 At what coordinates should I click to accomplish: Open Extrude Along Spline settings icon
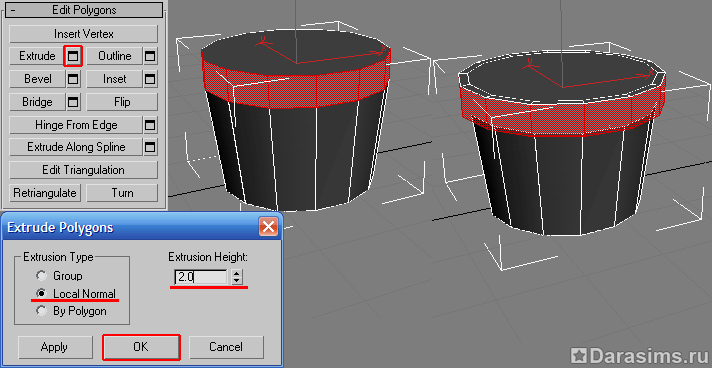point(150,147)
